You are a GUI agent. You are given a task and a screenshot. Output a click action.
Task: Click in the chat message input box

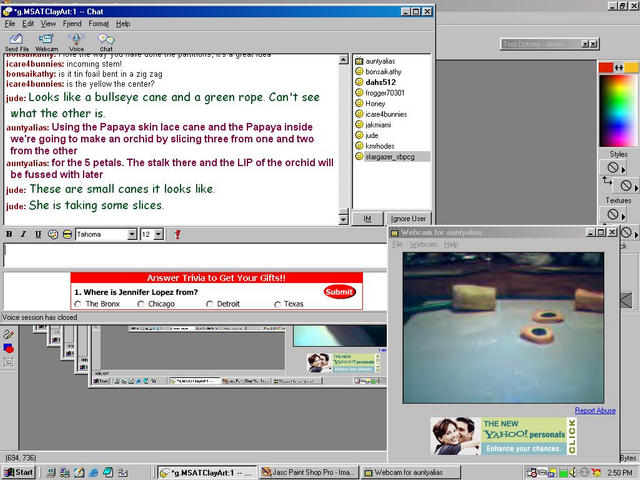tap(195, 255)
